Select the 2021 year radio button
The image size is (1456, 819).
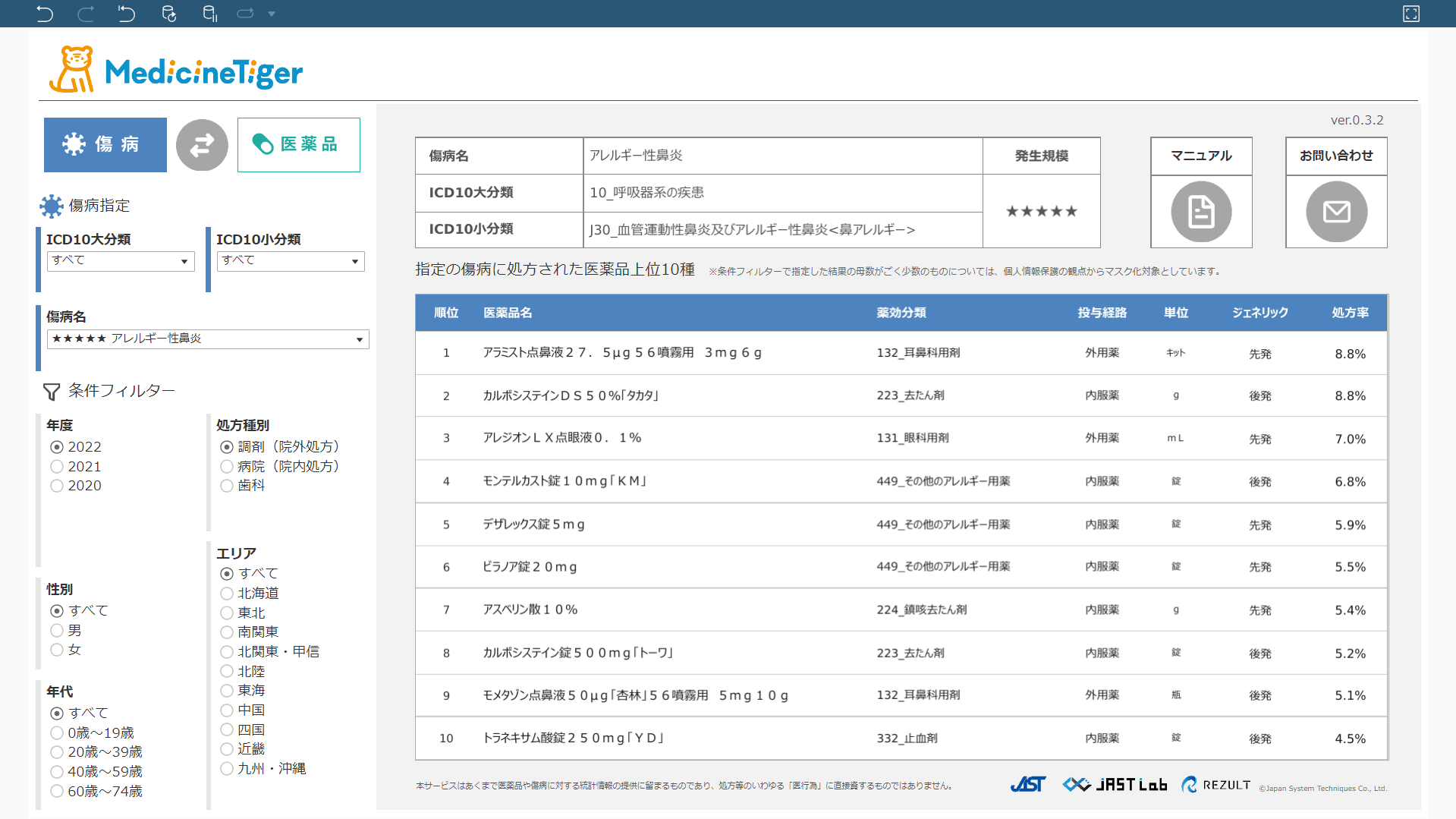coord(57,467)
